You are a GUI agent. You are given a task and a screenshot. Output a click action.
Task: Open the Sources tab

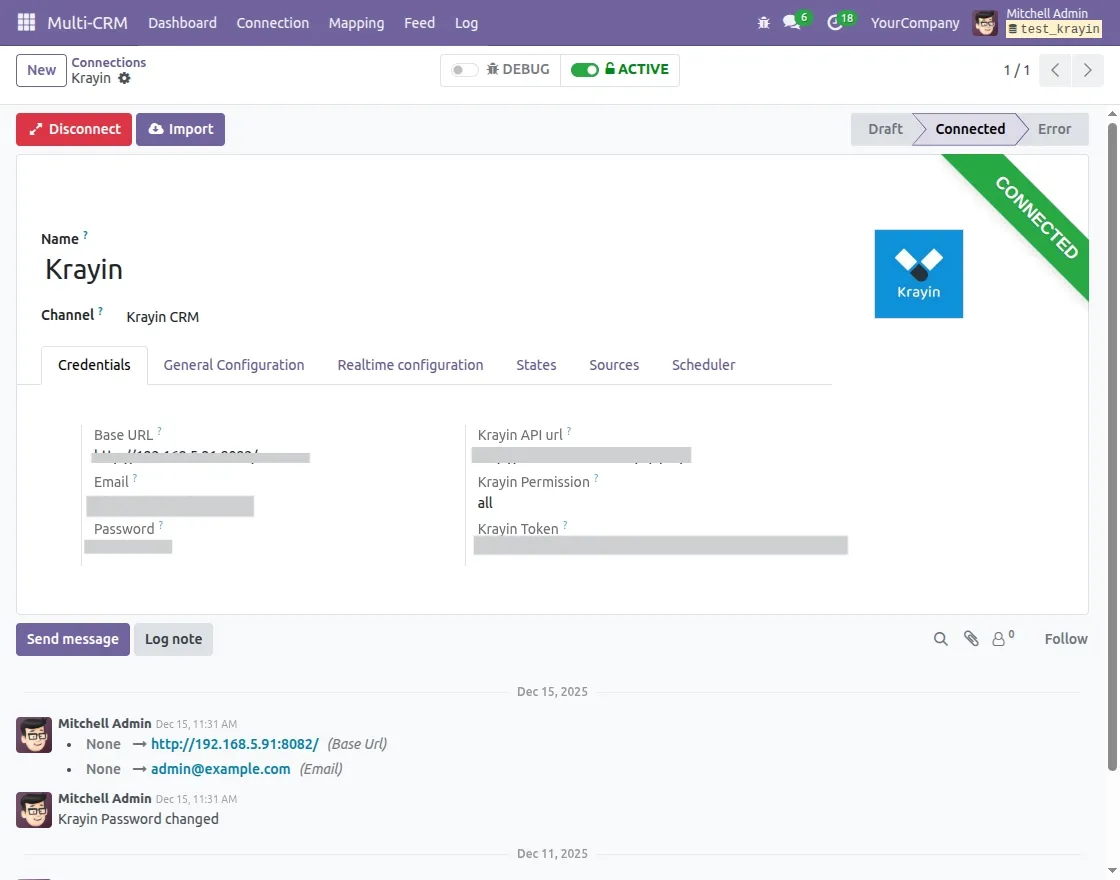[614, 365]
